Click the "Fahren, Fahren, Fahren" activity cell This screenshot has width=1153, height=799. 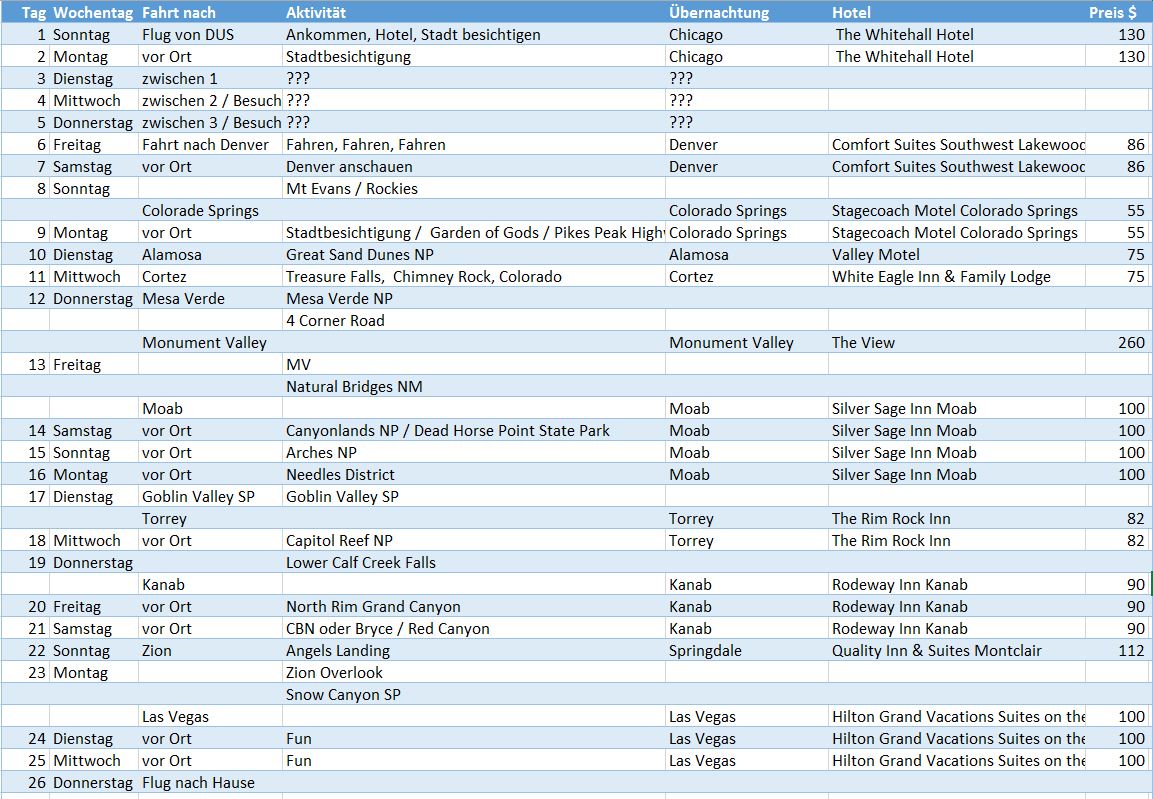pos(366,144)
